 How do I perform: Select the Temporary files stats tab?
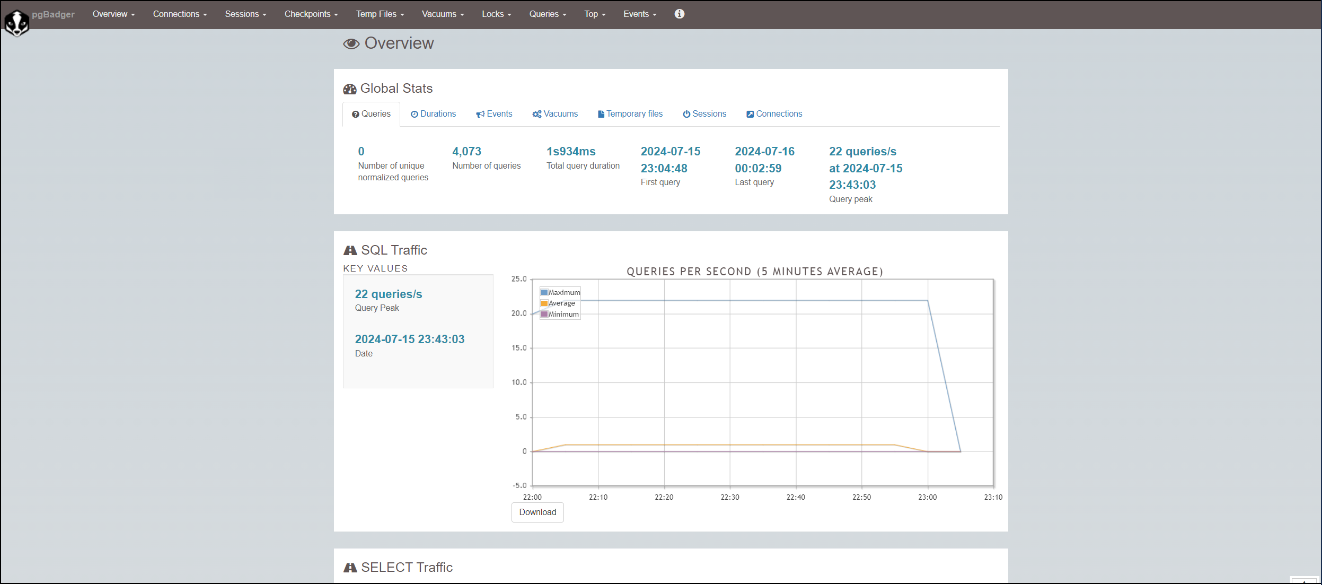(x=630, y=114)
